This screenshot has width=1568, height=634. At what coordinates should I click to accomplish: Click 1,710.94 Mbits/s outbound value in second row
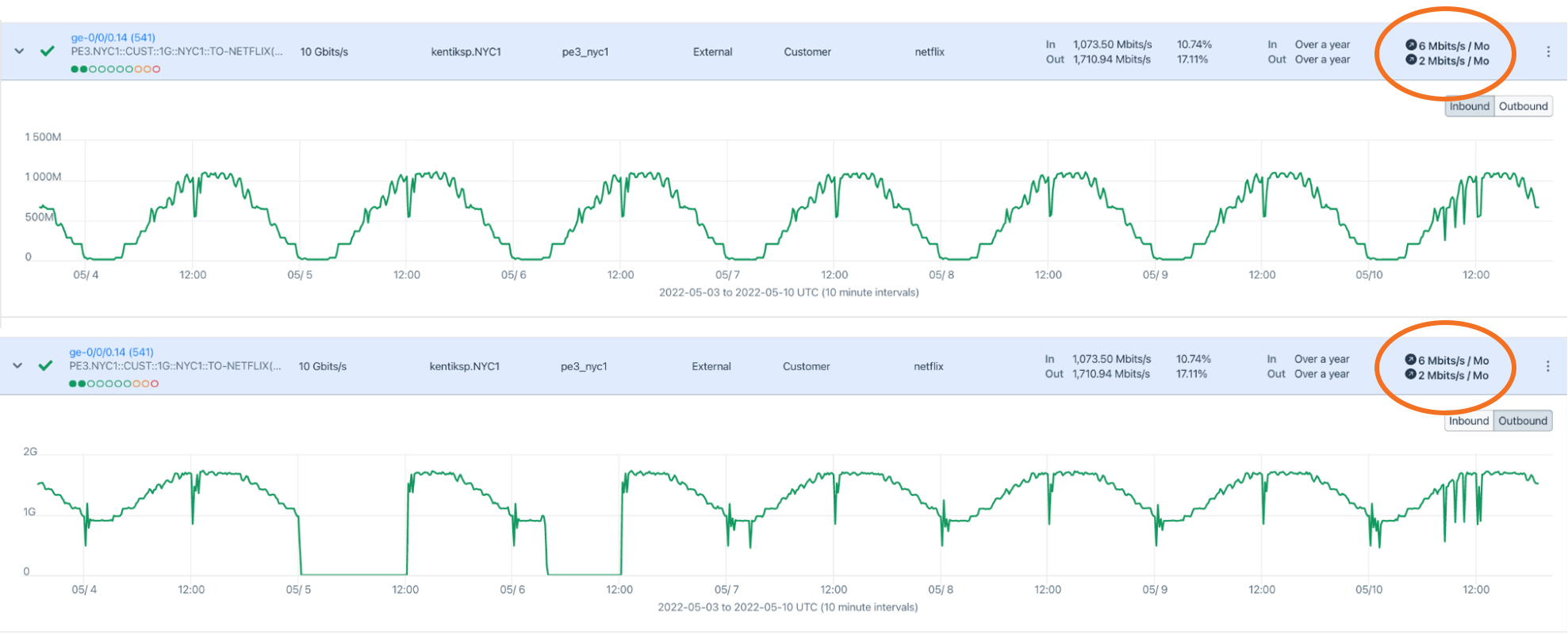click(x=1111, y=374)
